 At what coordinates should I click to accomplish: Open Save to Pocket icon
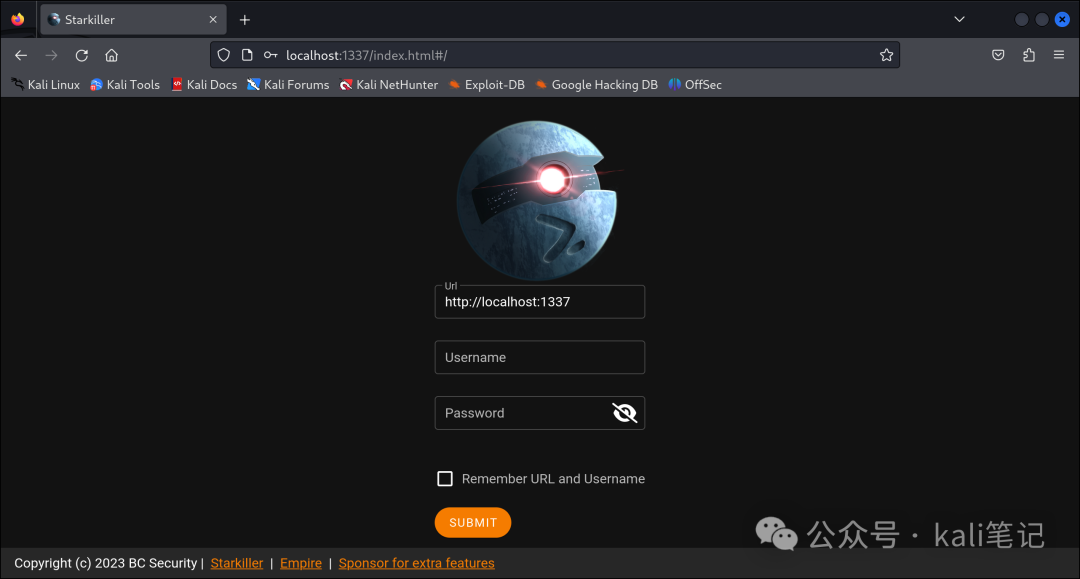click(x=998, y=55)
